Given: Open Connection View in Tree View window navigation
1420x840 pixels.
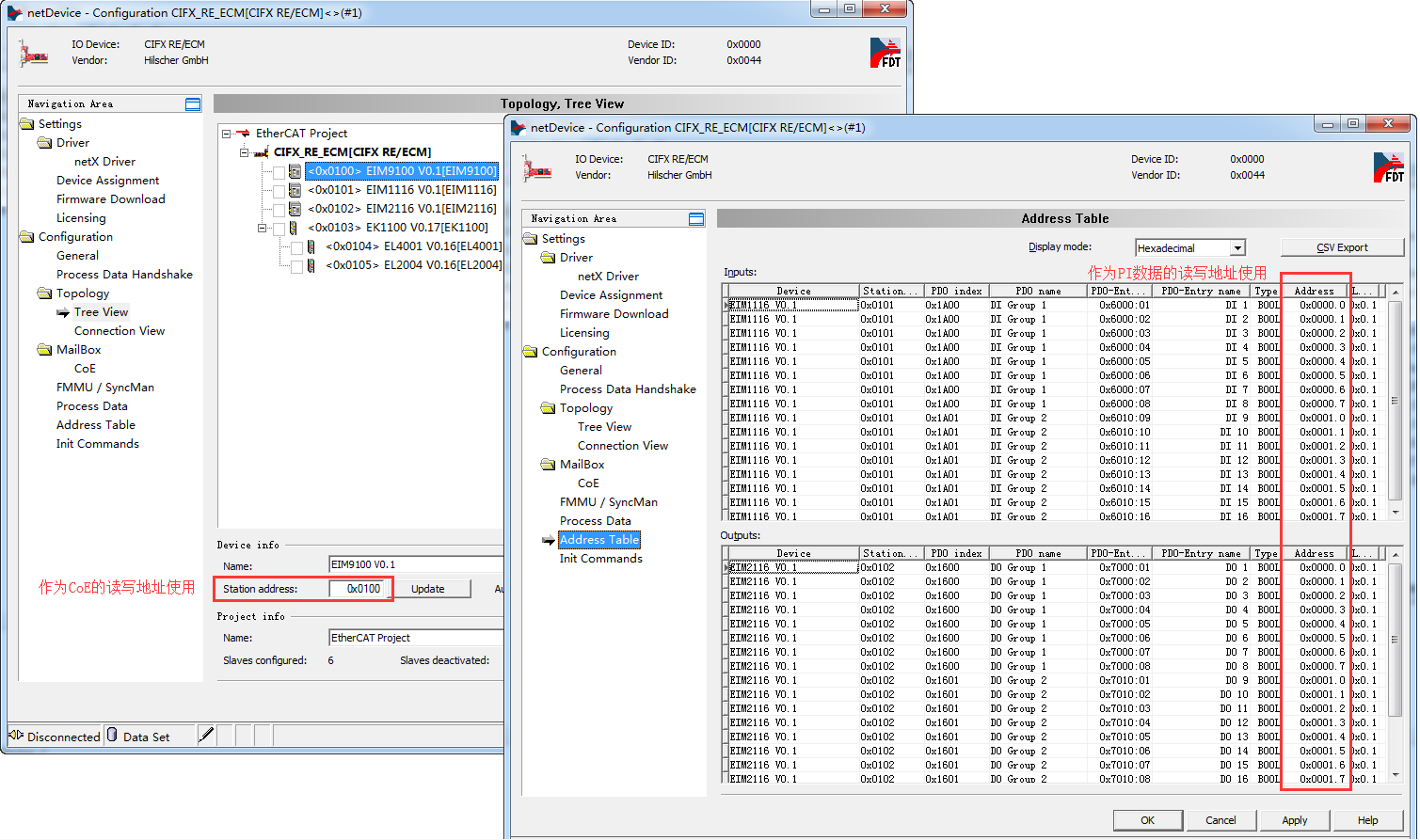Looking at the screenshot, I should (x=120, y=331).
